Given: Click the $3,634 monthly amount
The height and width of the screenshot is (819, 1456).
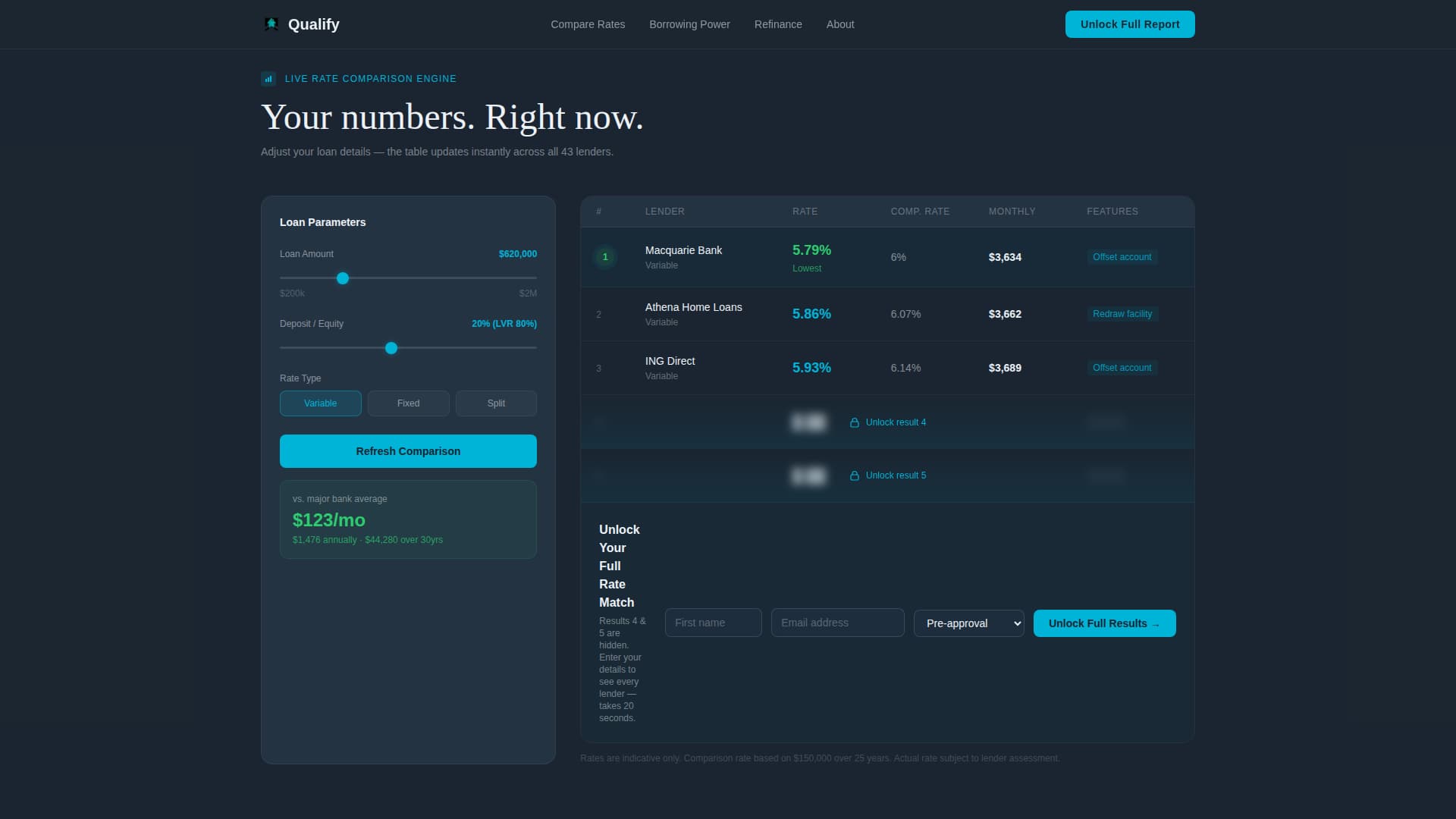Looking at the screenshot, I should tap(1005, 257).
